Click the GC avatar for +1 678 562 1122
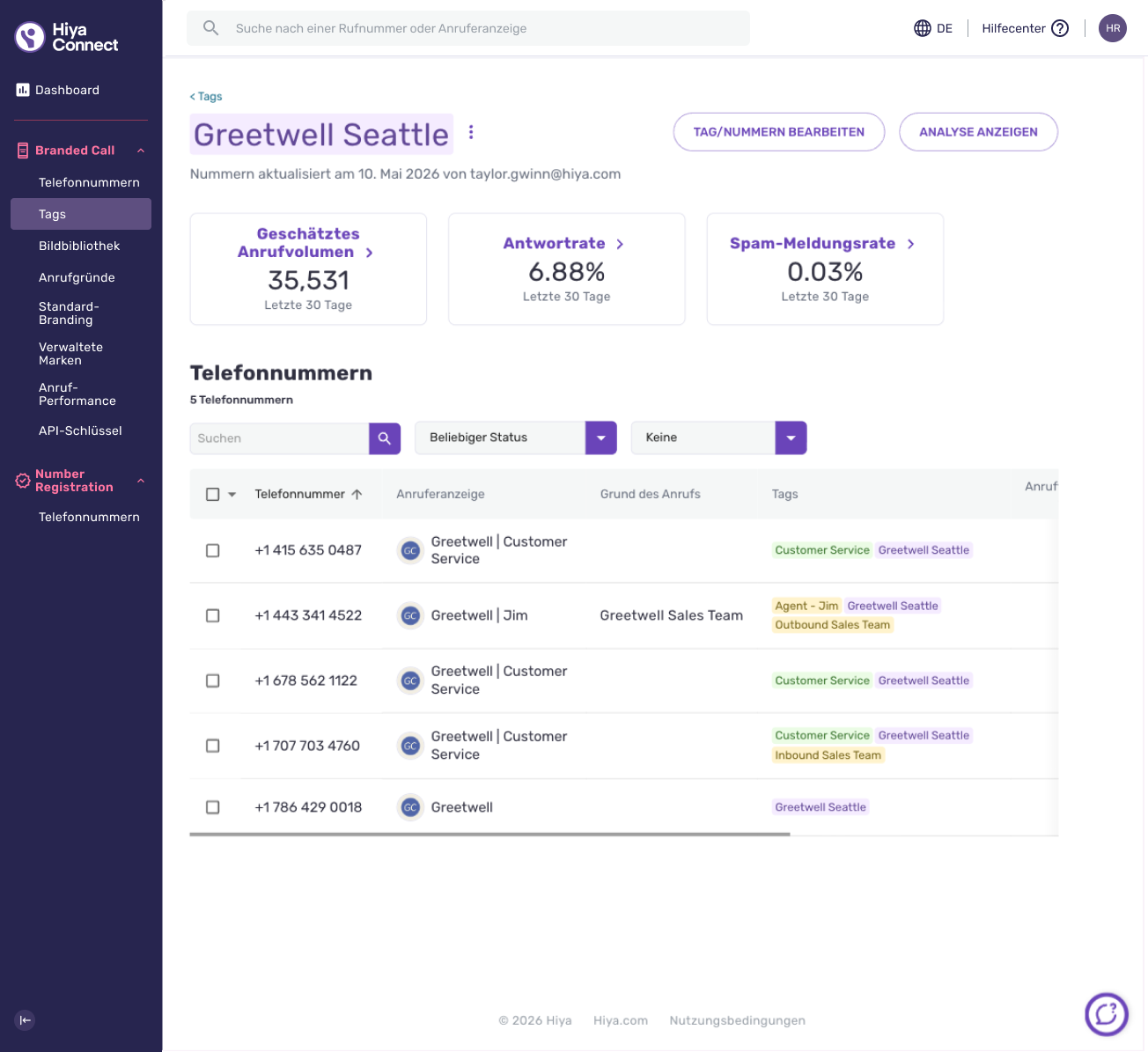 click(x=410, y=680)
